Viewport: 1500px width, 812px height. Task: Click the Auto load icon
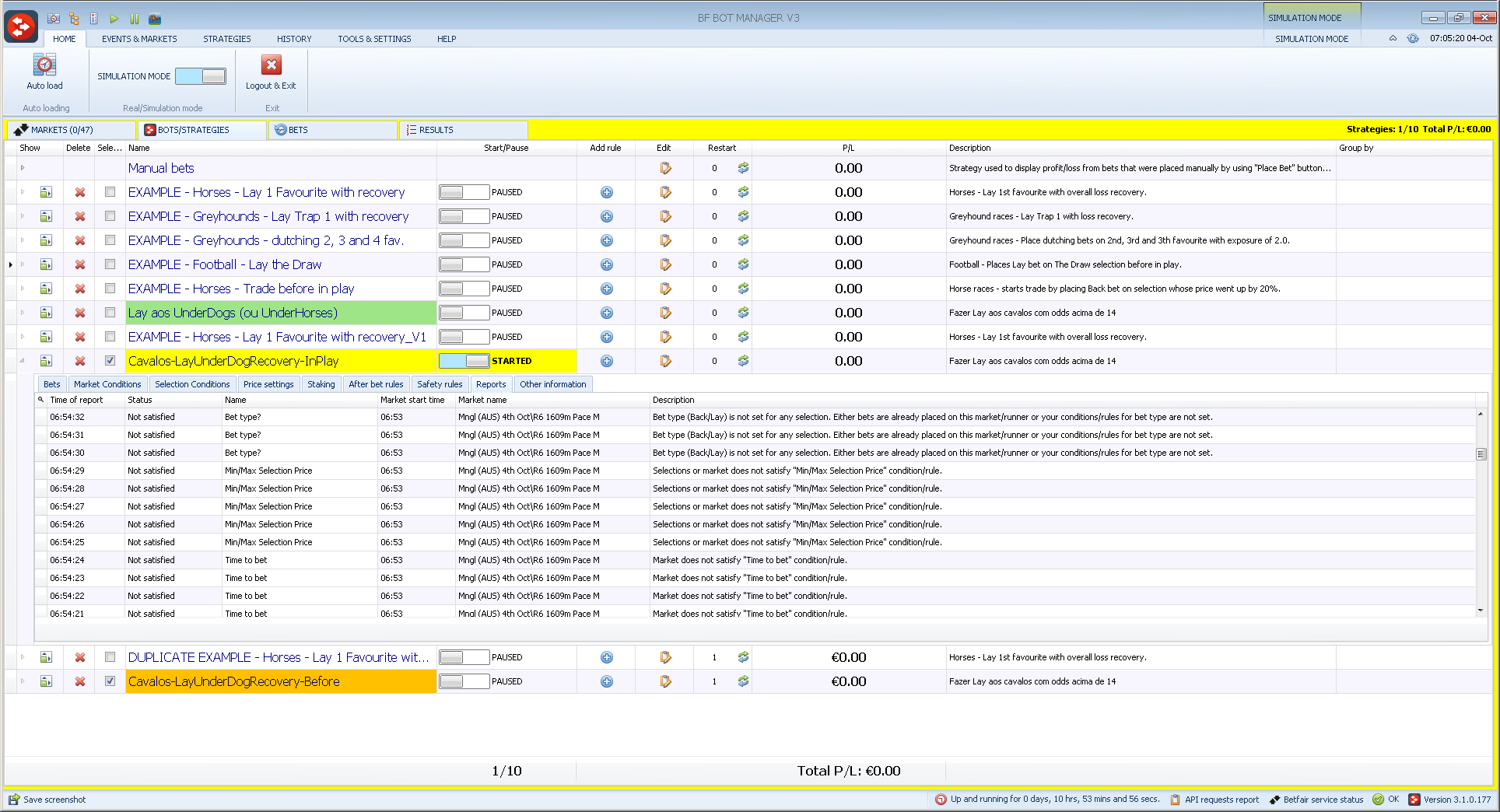[44, 65]
